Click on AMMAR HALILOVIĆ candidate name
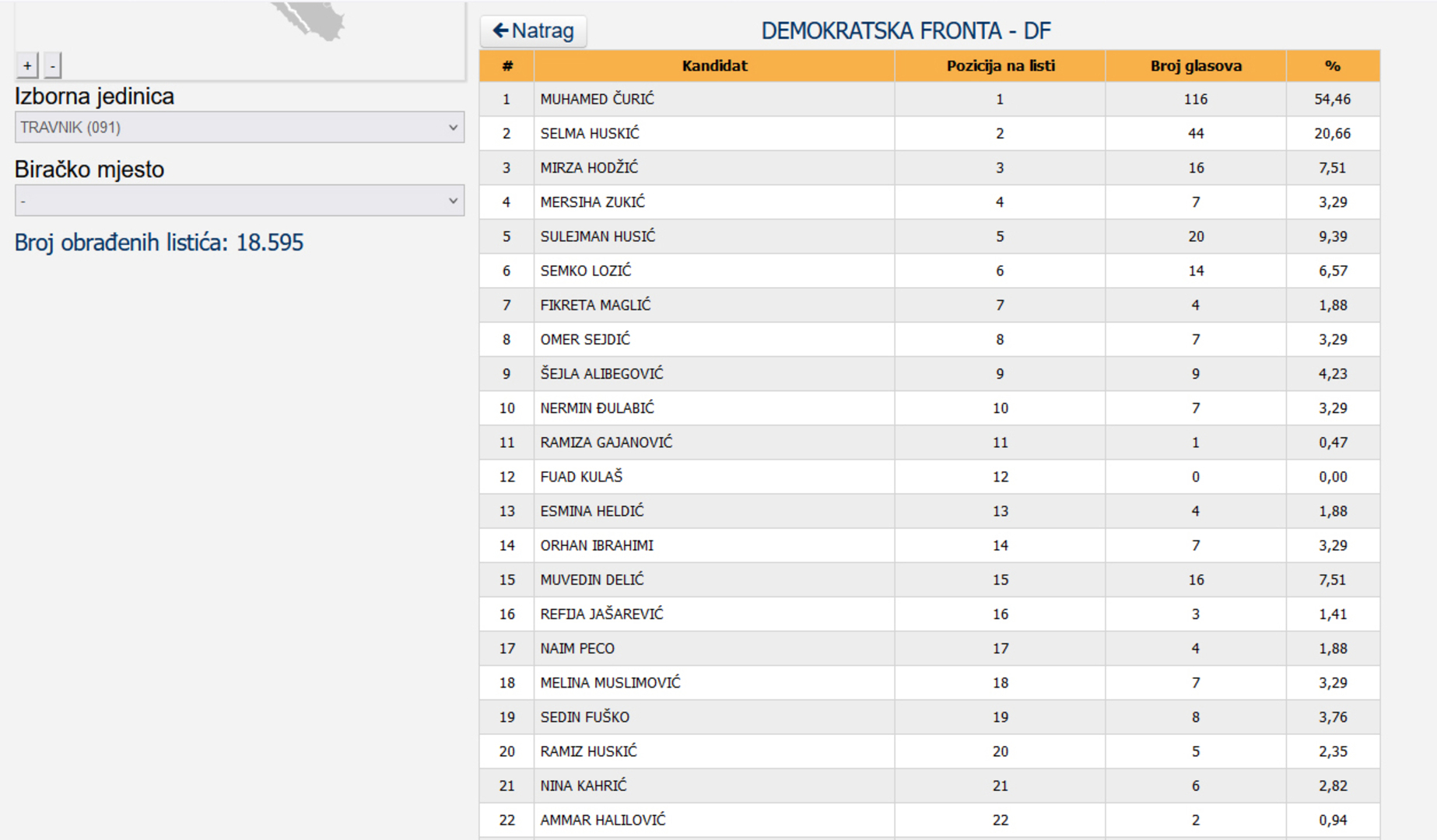The height and width of the screenshot is (840, 1437). click(x=603, y=820)
